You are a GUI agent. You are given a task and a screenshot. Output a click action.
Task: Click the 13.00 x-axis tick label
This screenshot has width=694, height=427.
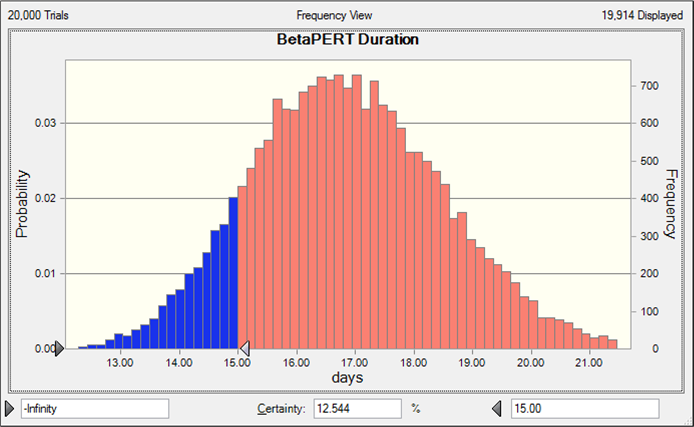120,363
